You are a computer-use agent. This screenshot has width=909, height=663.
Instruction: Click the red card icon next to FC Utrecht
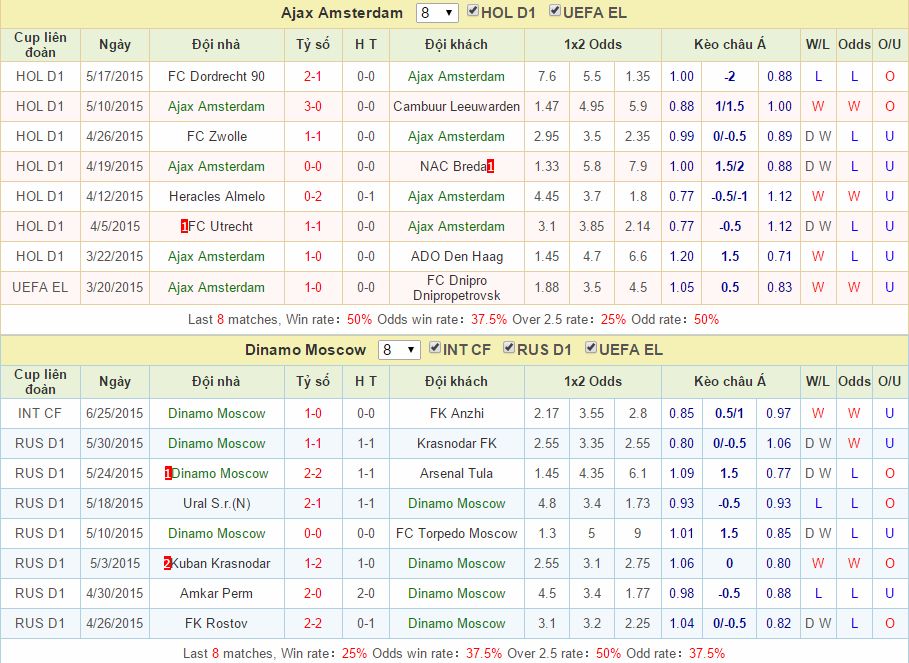184,227
